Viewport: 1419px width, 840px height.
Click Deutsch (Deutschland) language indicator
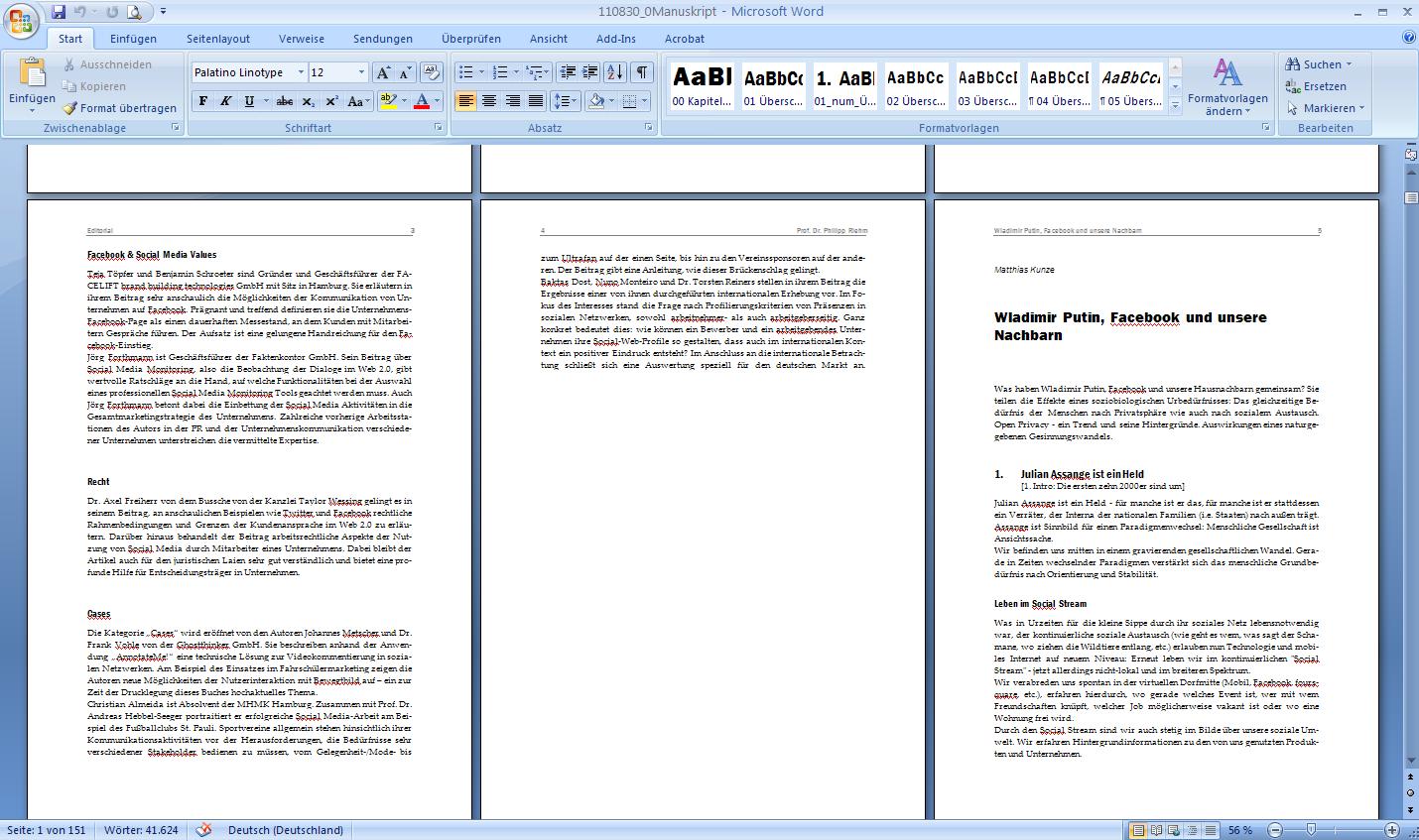tap(286, 830)
